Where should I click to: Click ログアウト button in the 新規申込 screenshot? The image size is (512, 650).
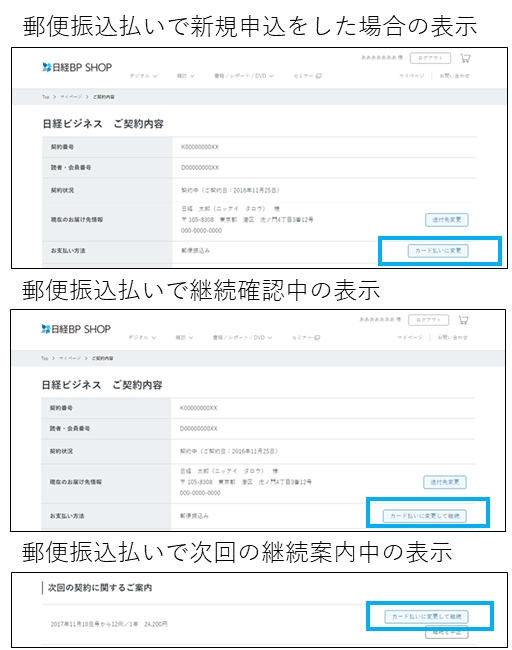tap(430, 58)
